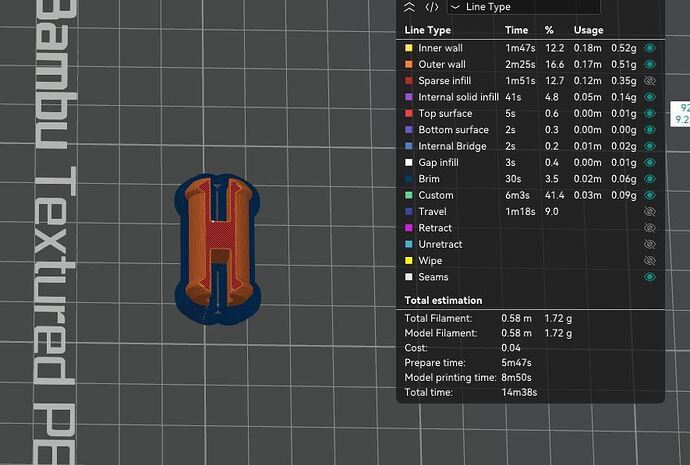Click the sliced H model preview
690x465 pixels.
218,249
